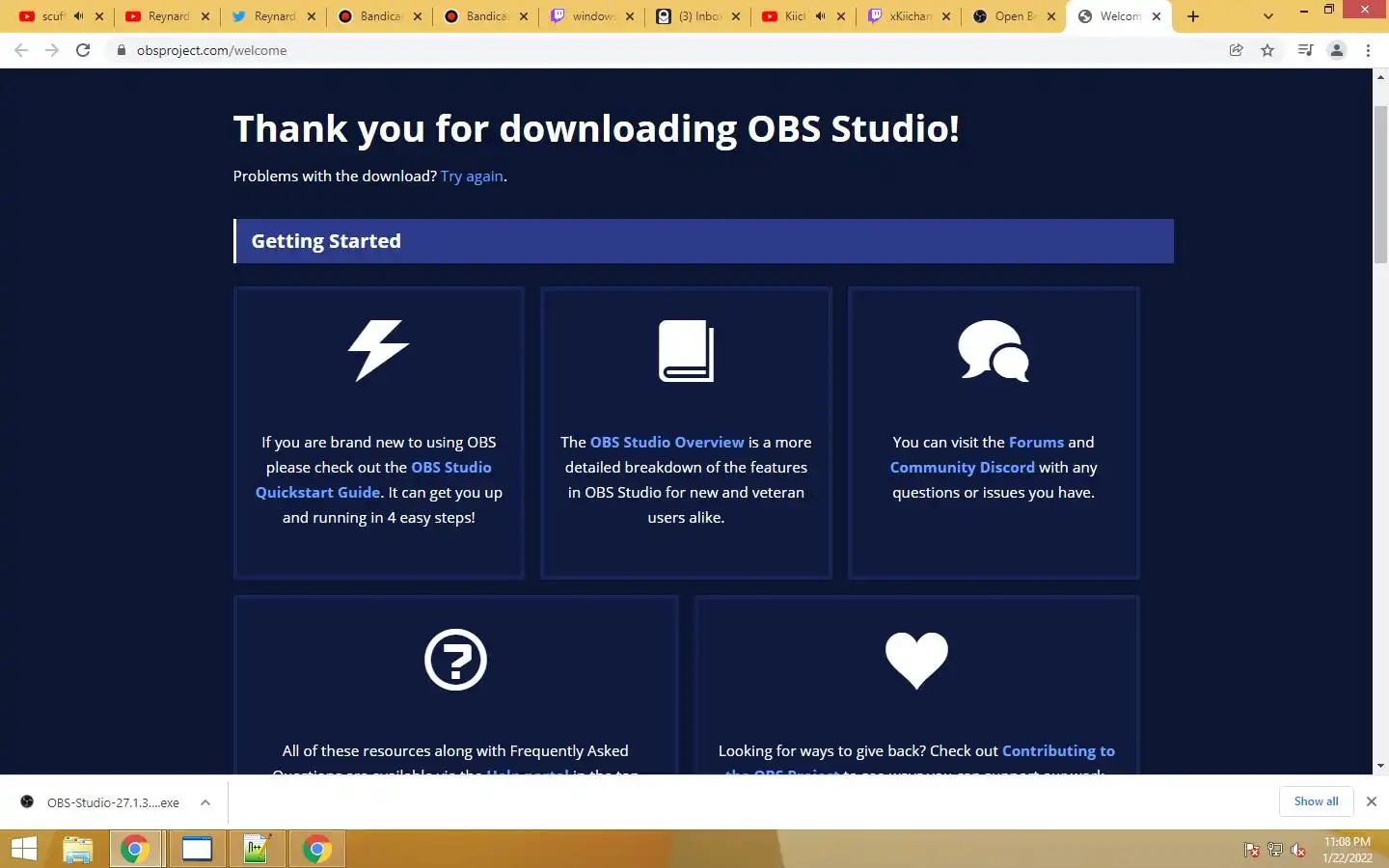Click the network icon in system tray
1389x868 pixels.
point(1275,850)
